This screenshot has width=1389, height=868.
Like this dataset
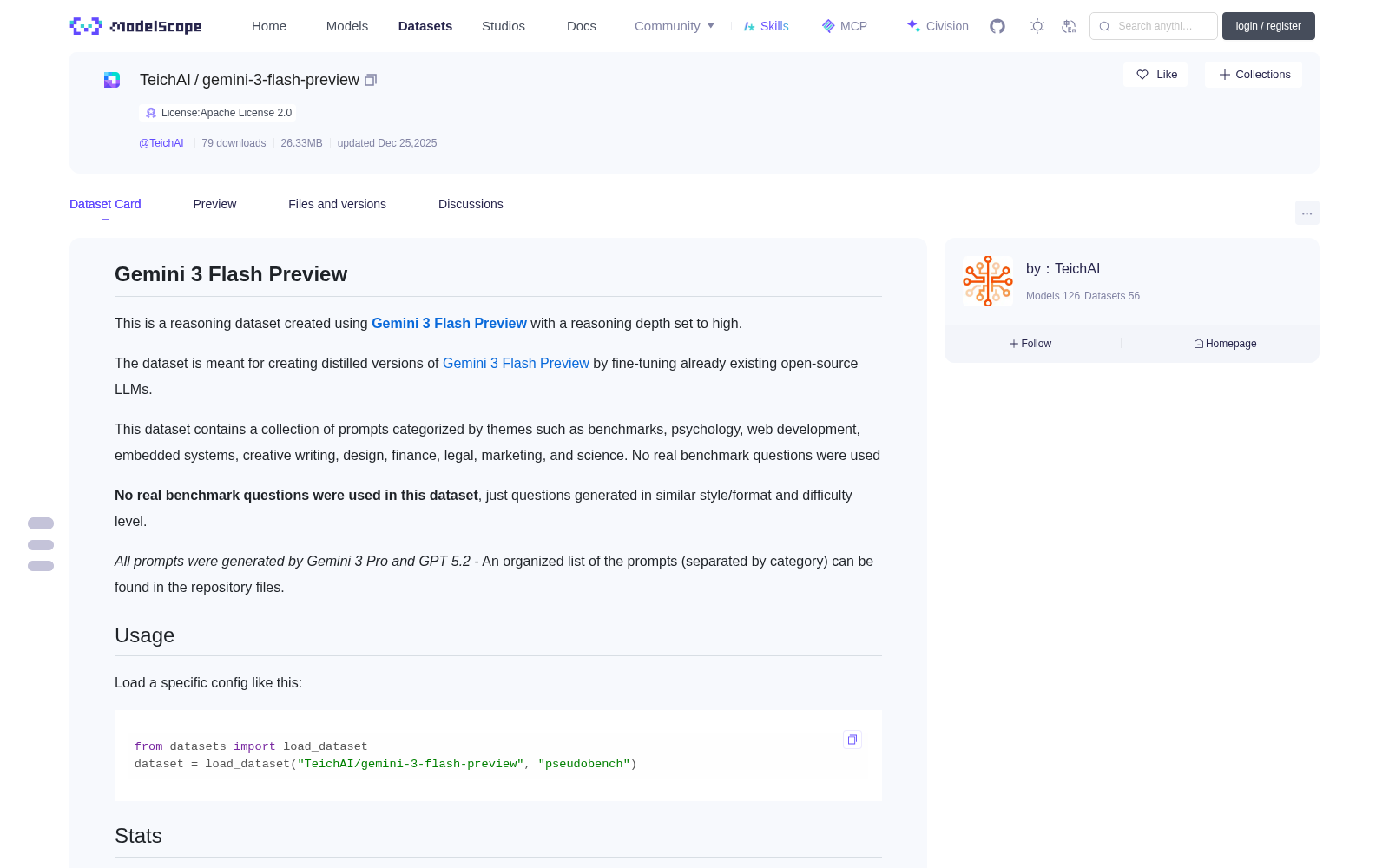(x=1156, y=75)
